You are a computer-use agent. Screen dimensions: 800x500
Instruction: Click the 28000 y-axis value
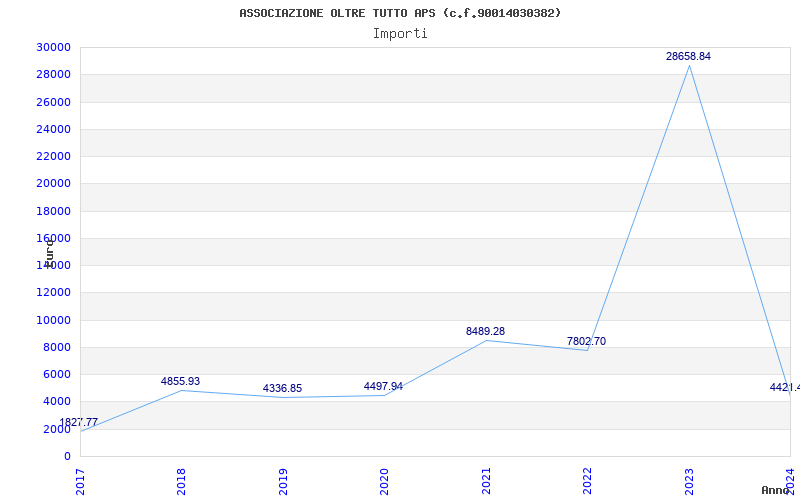pyautogui.click(x=54, y=74)
